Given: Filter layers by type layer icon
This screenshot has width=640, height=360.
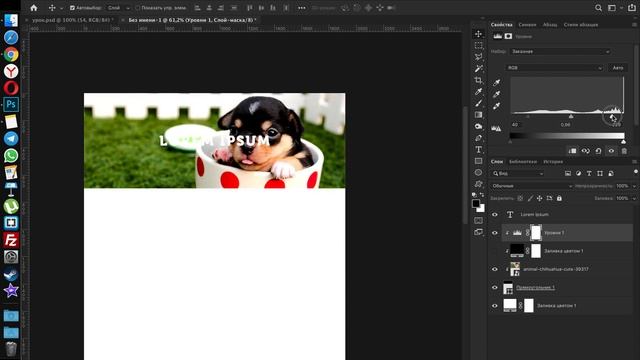Looking at the screenshot, I should (x=589, y=173).
